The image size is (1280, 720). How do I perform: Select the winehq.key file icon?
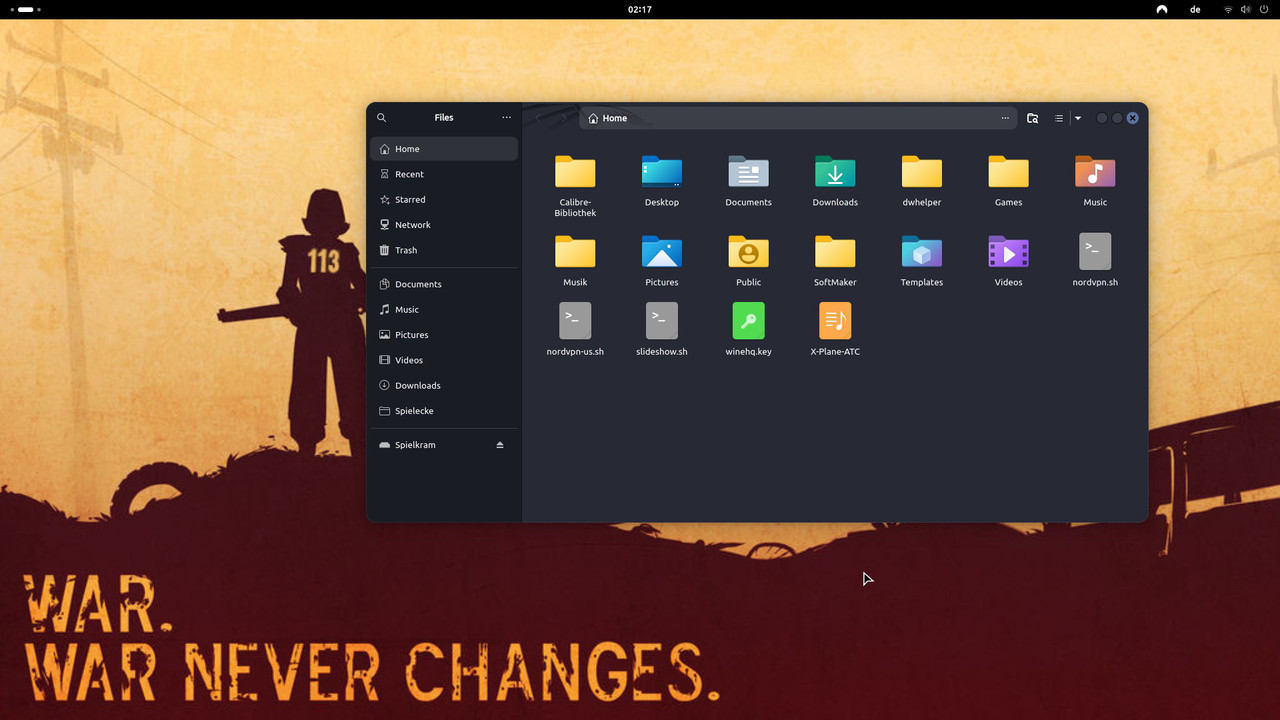coord(749,321)
